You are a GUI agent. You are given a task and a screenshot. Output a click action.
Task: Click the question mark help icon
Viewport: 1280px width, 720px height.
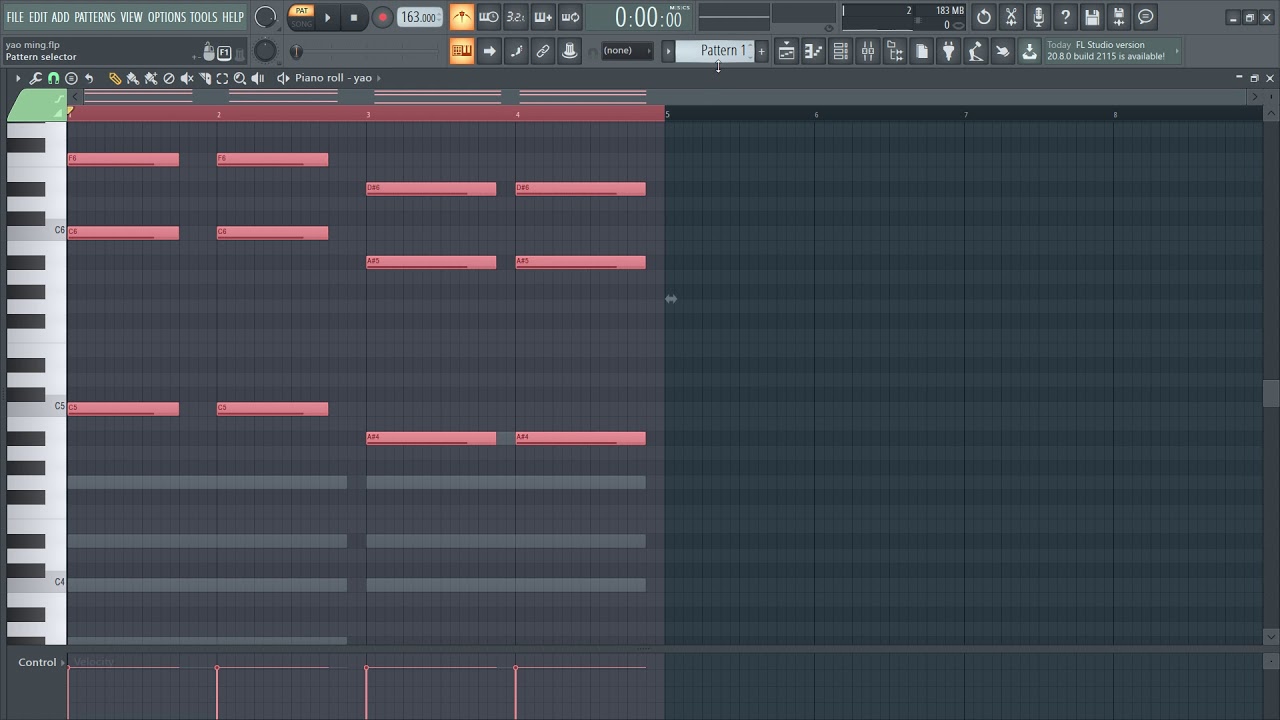(x=1065, y=17)
